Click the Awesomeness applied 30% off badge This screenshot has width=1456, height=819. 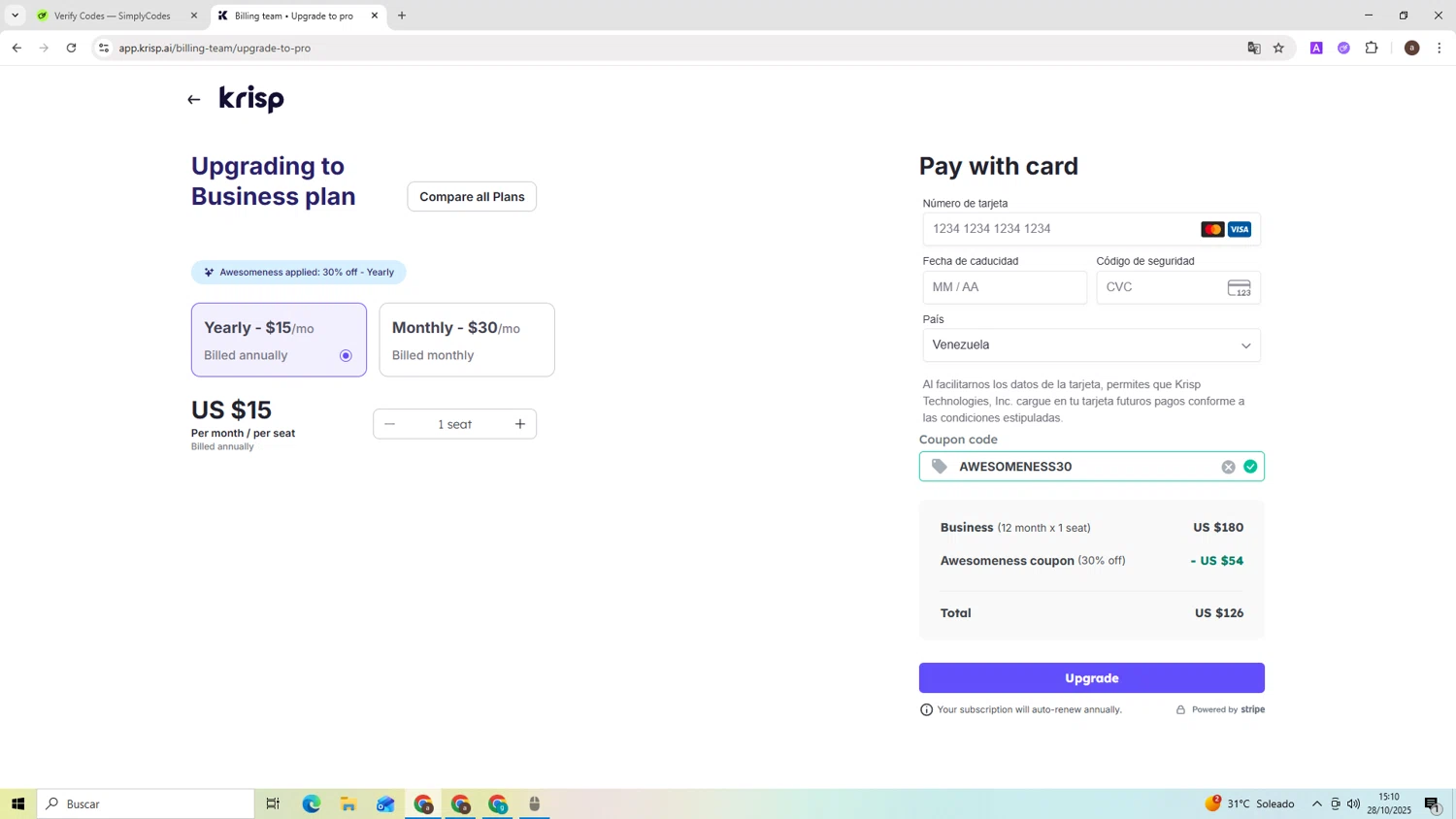click(x=299, y=272)
